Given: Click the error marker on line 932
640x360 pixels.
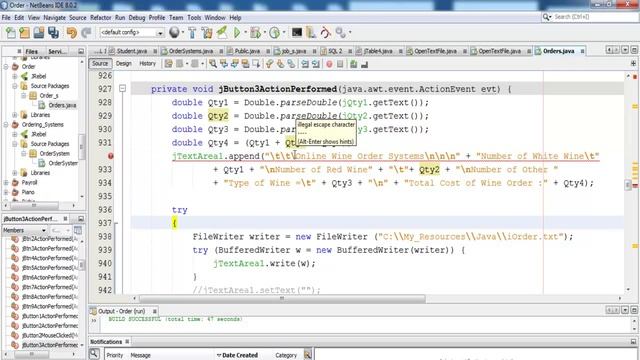Looking at the screenshot, I should pyautogui.click(x=111, y=156).
